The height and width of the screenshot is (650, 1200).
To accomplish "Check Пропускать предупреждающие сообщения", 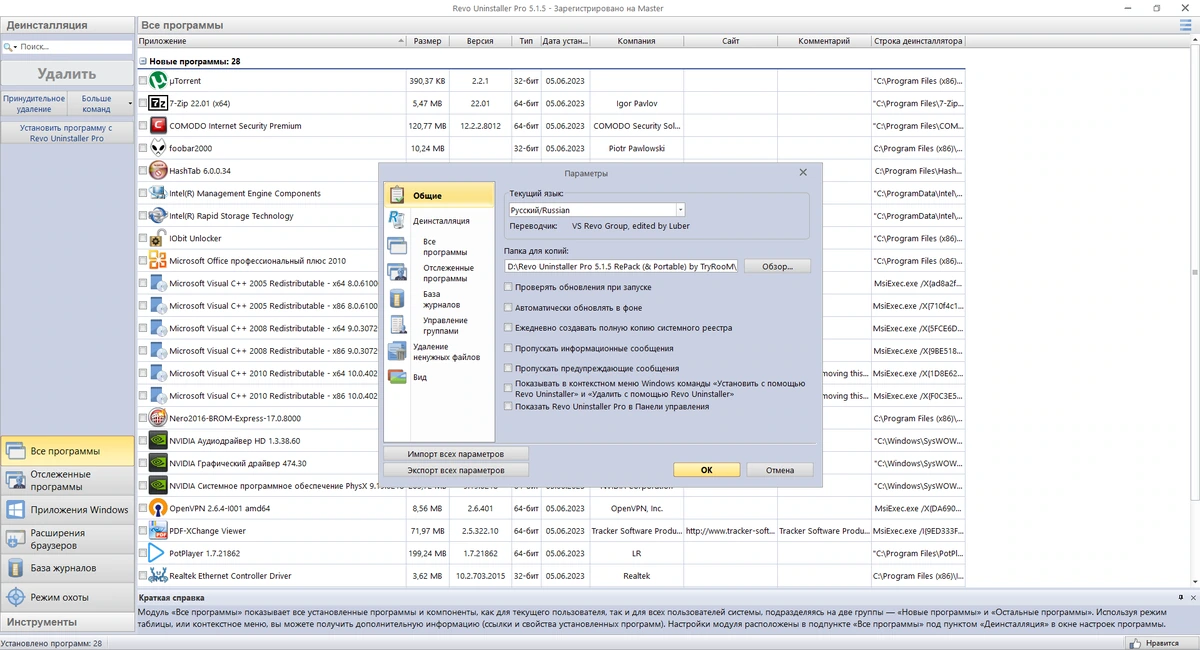I will [x=508, y=368].
